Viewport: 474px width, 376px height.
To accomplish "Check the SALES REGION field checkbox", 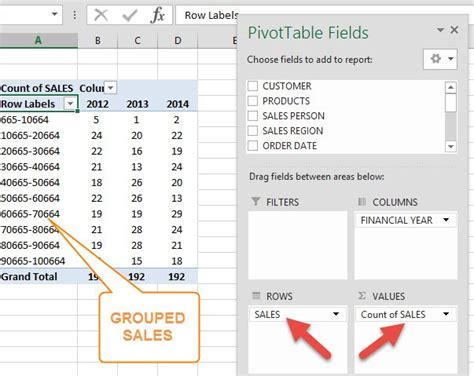I will point(253,131).
